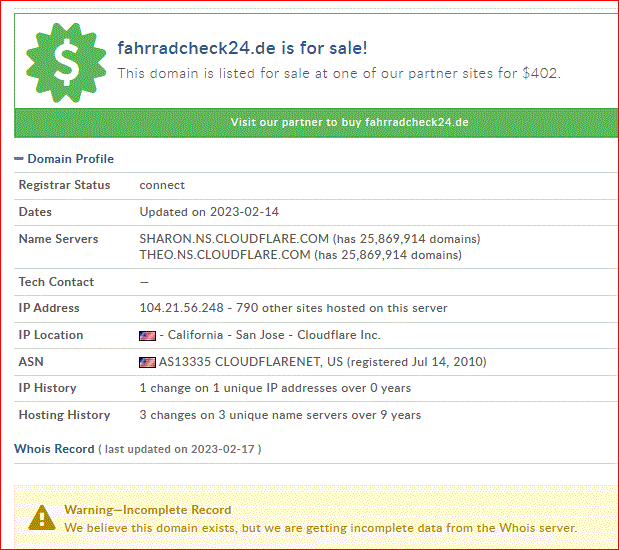Image resolution: width=619 pixels, height=550 pixels.
Task: Click the 'fahrradcheck24.de is for sale!' headline
Action: 242,48
